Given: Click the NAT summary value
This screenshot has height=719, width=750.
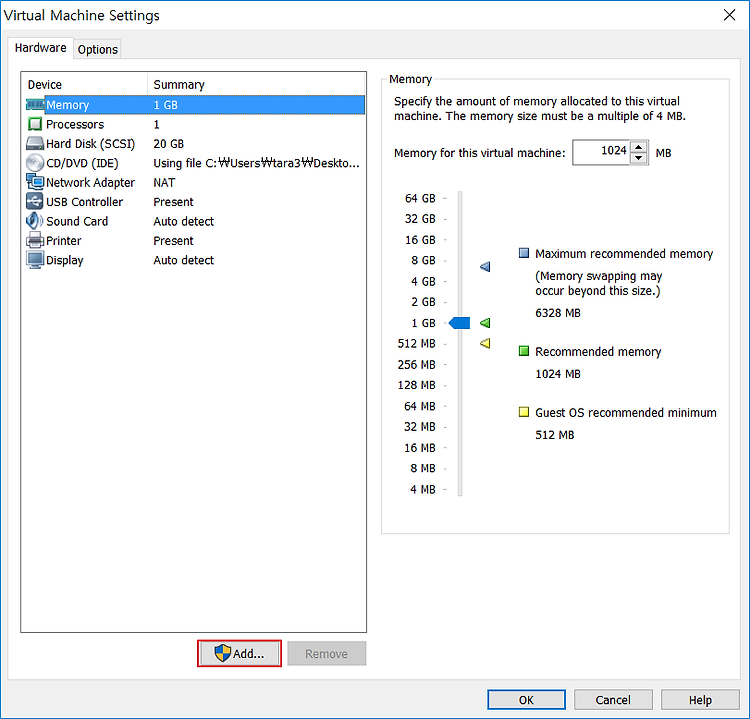Looking at the screenshot, I should (164, 182).
